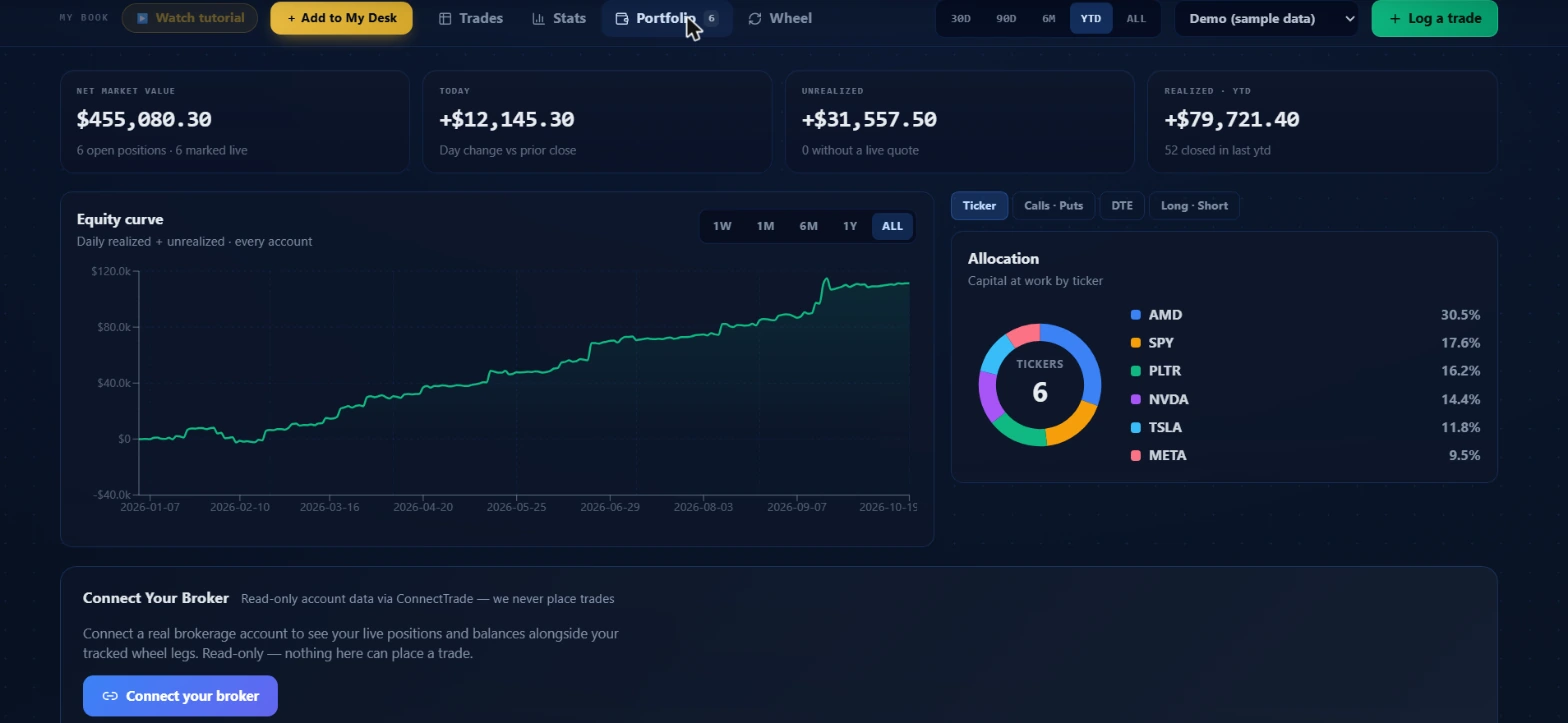Set equity curve range to ALL
This screenshot has height=723, width=1568.
pyautogui.click(x=892, y=226)
